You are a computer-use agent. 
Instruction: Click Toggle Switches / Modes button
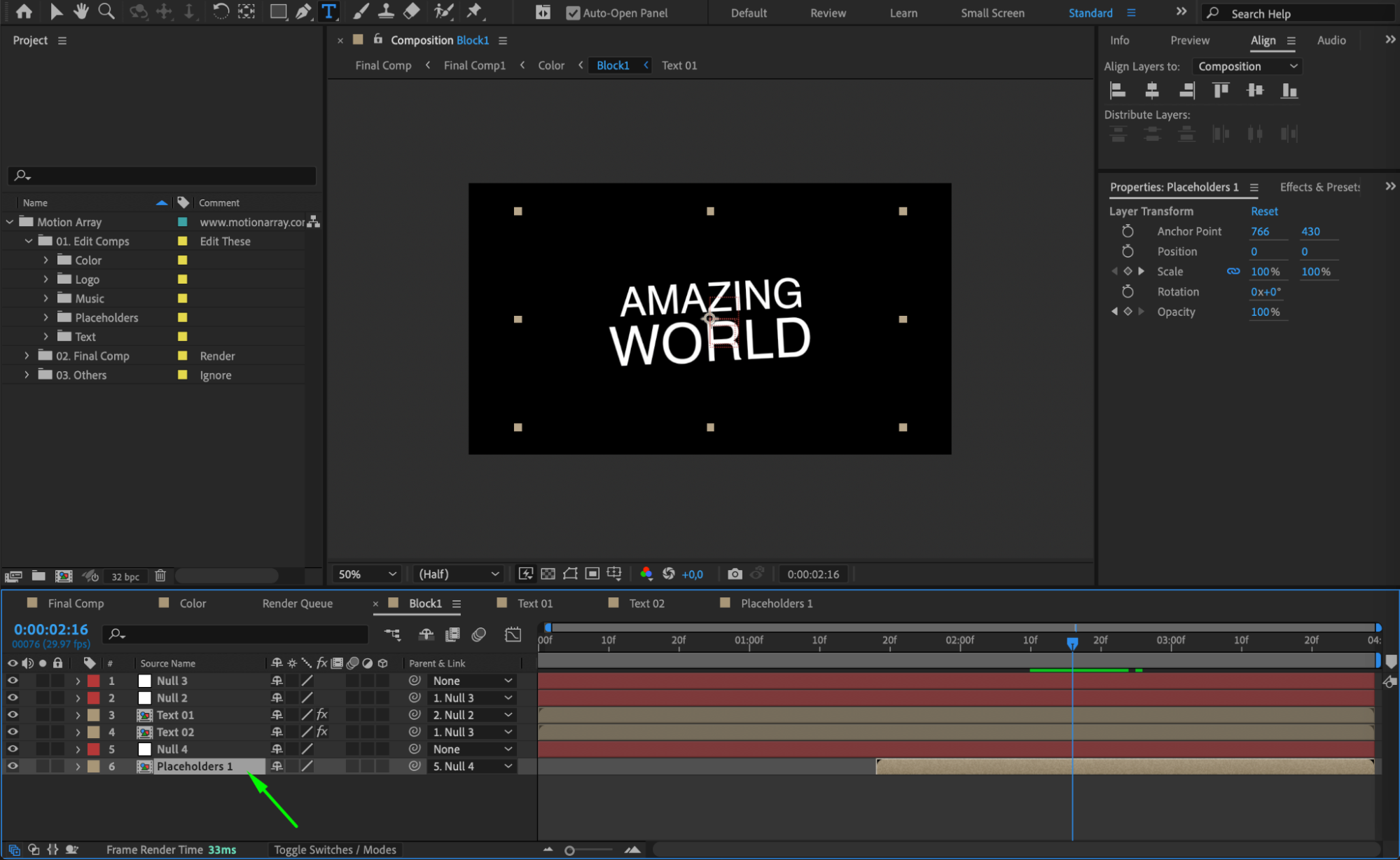(x=335, y=849)
